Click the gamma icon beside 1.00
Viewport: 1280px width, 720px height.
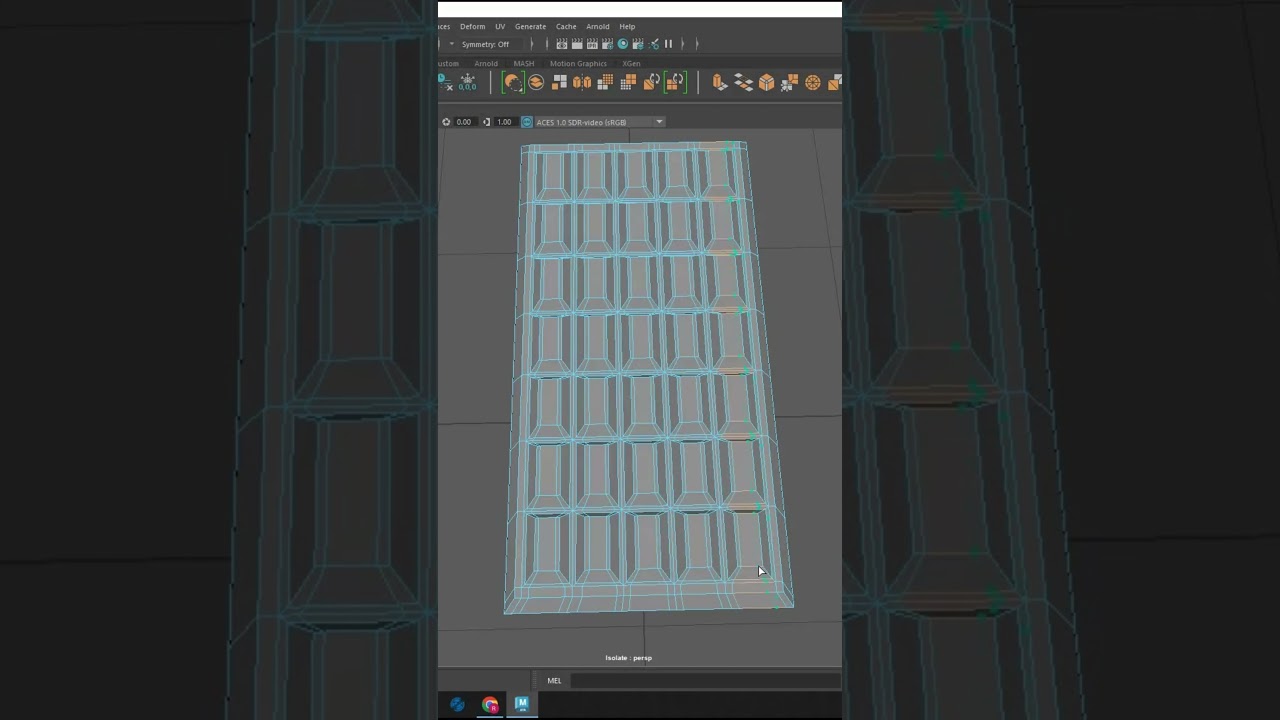click(x=487, y=122)
